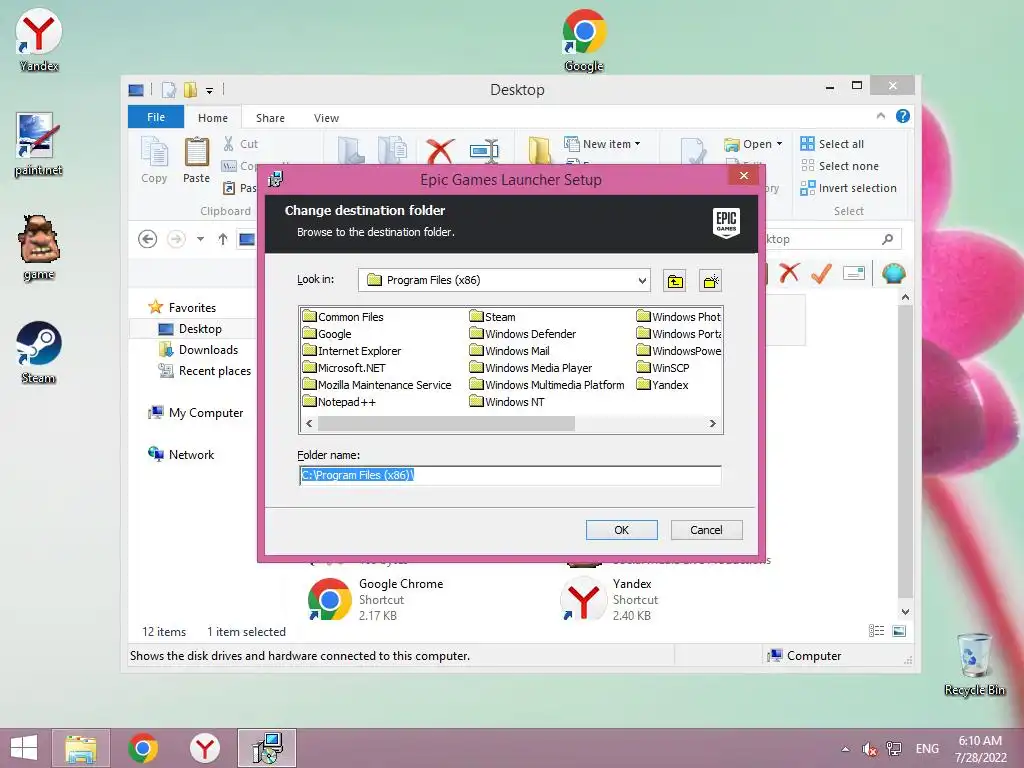
Task: Select the Internet Explorer folder
Action: [352, 351]
